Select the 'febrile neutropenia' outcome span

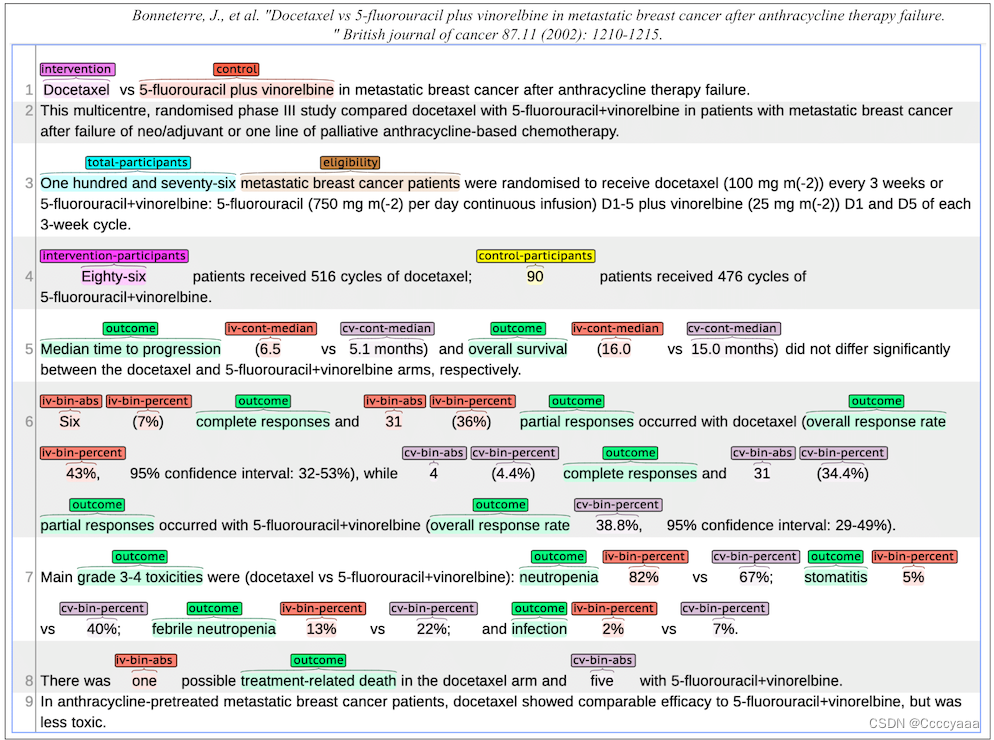point(214,629)
